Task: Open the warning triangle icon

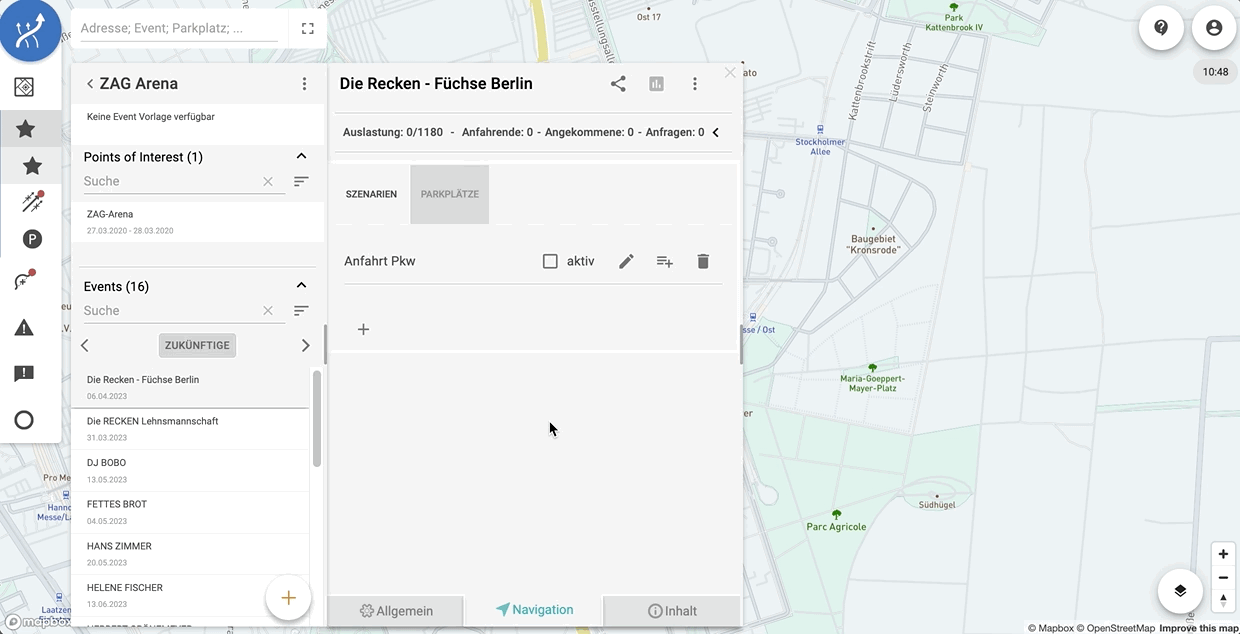Action: pyautogui.click(x=25, y=327)
